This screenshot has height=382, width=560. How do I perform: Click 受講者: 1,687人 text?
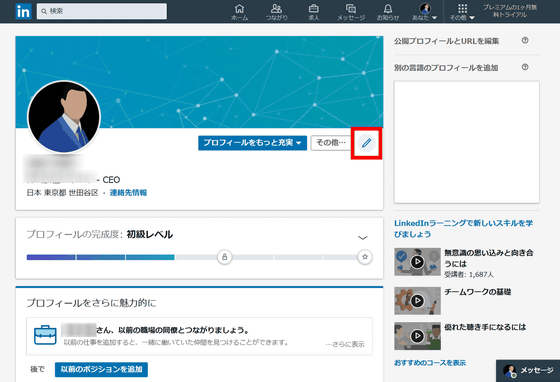[469, 275]
